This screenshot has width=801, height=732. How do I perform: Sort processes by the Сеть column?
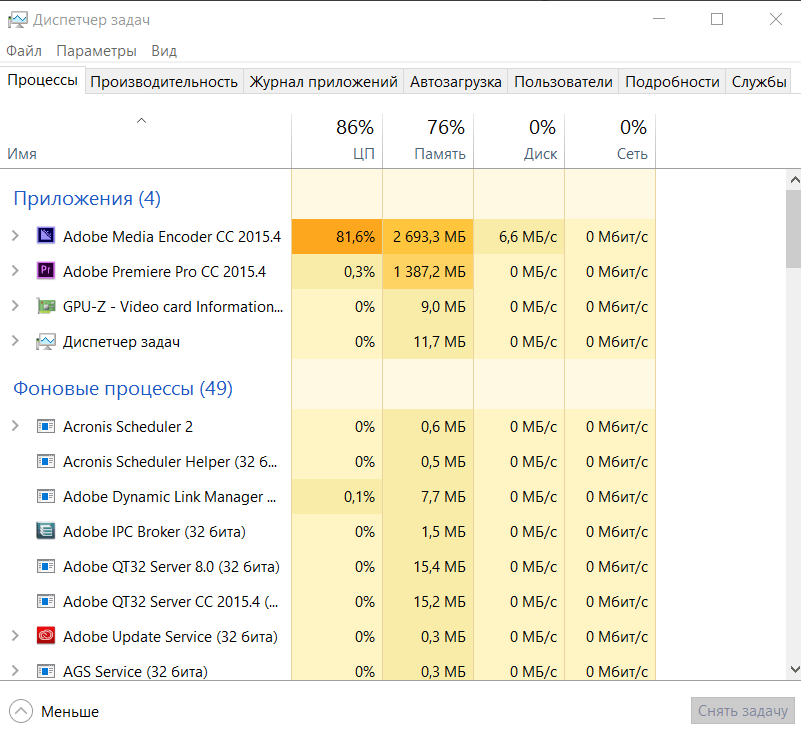coord(610,141)
